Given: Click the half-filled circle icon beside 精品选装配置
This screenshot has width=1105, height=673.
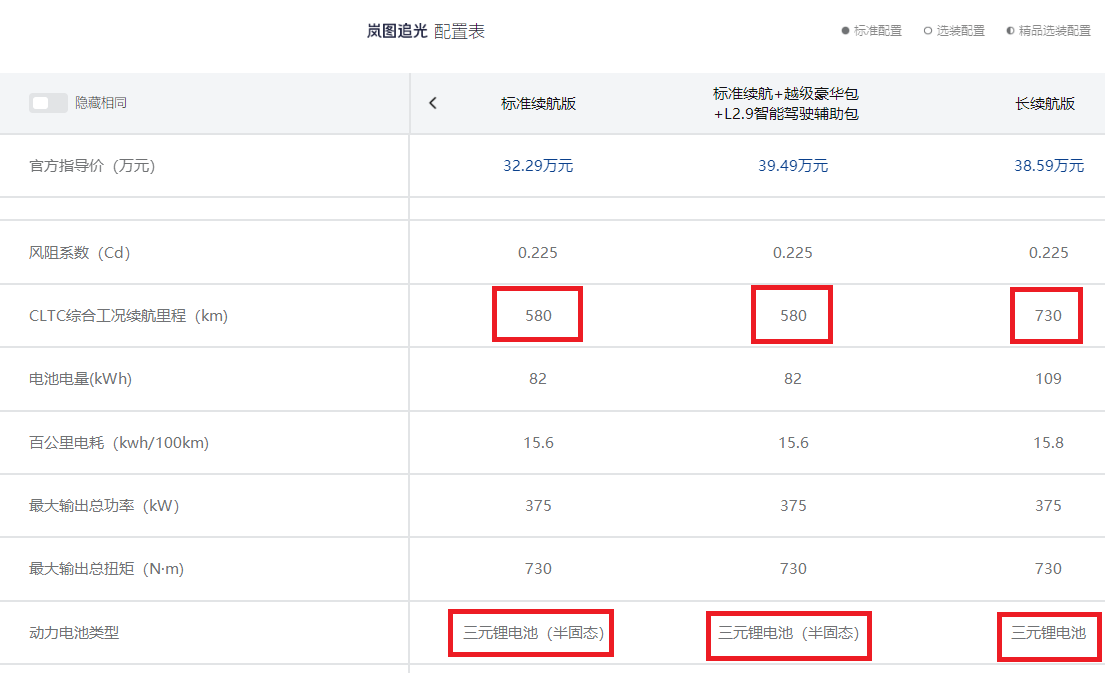Looking at the screenshot, I should click(x=1010, y=31).
